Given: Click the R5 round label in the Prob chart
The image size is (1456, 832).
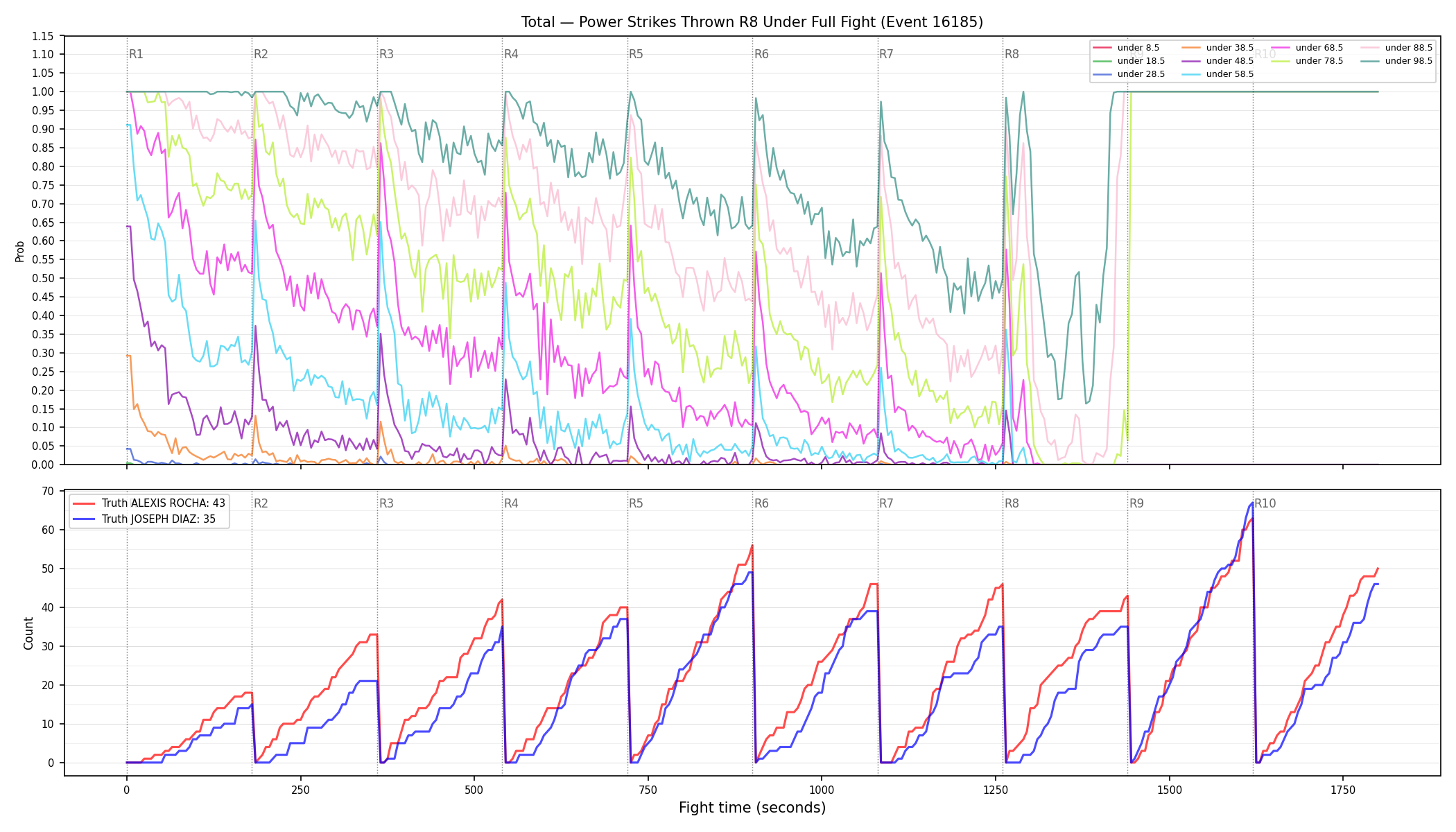Looking at the screenshot, I should pos(636,54).
